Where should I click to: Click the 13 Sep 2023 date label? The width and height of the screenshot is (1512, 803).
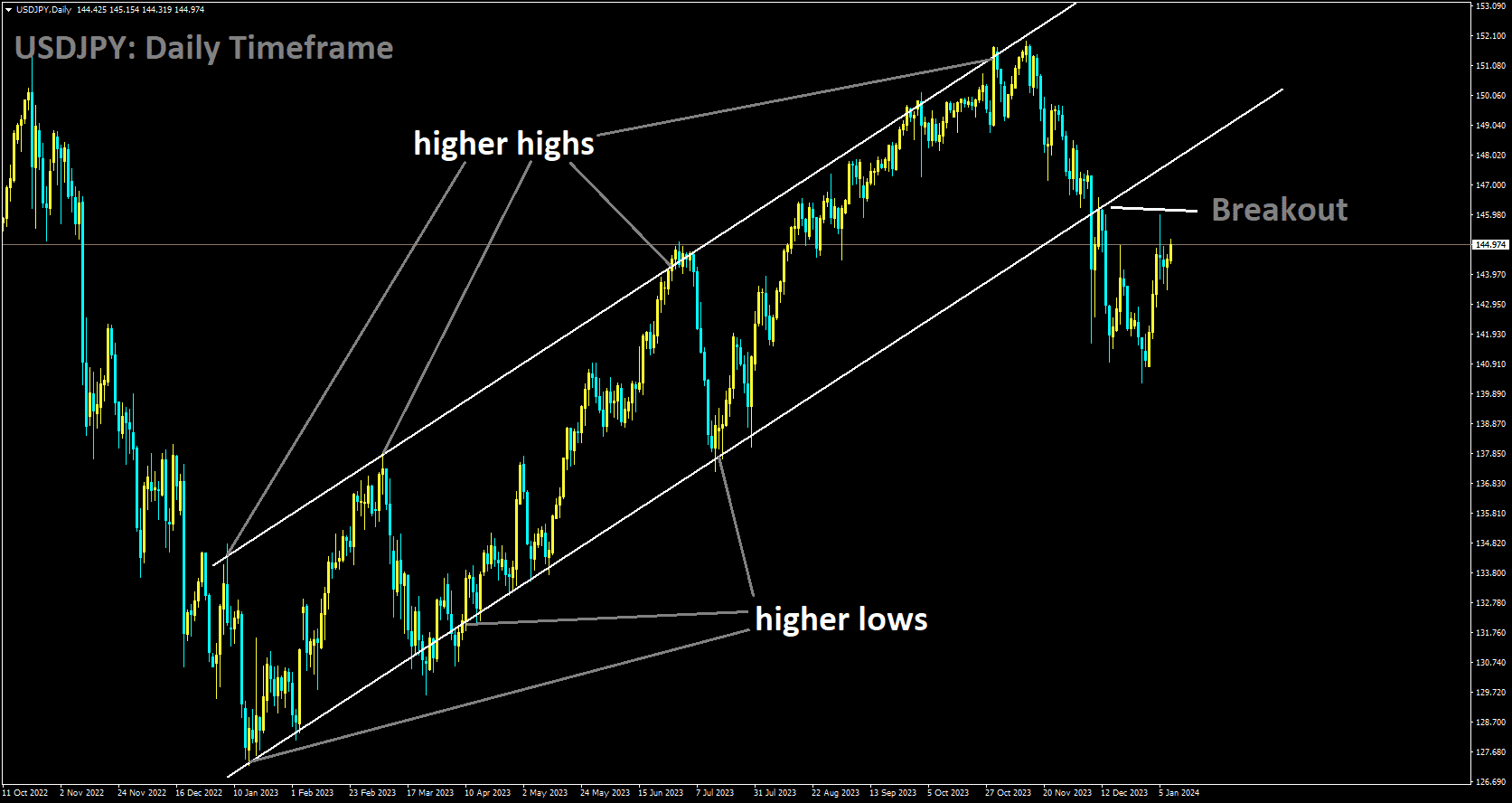(893, 793)
